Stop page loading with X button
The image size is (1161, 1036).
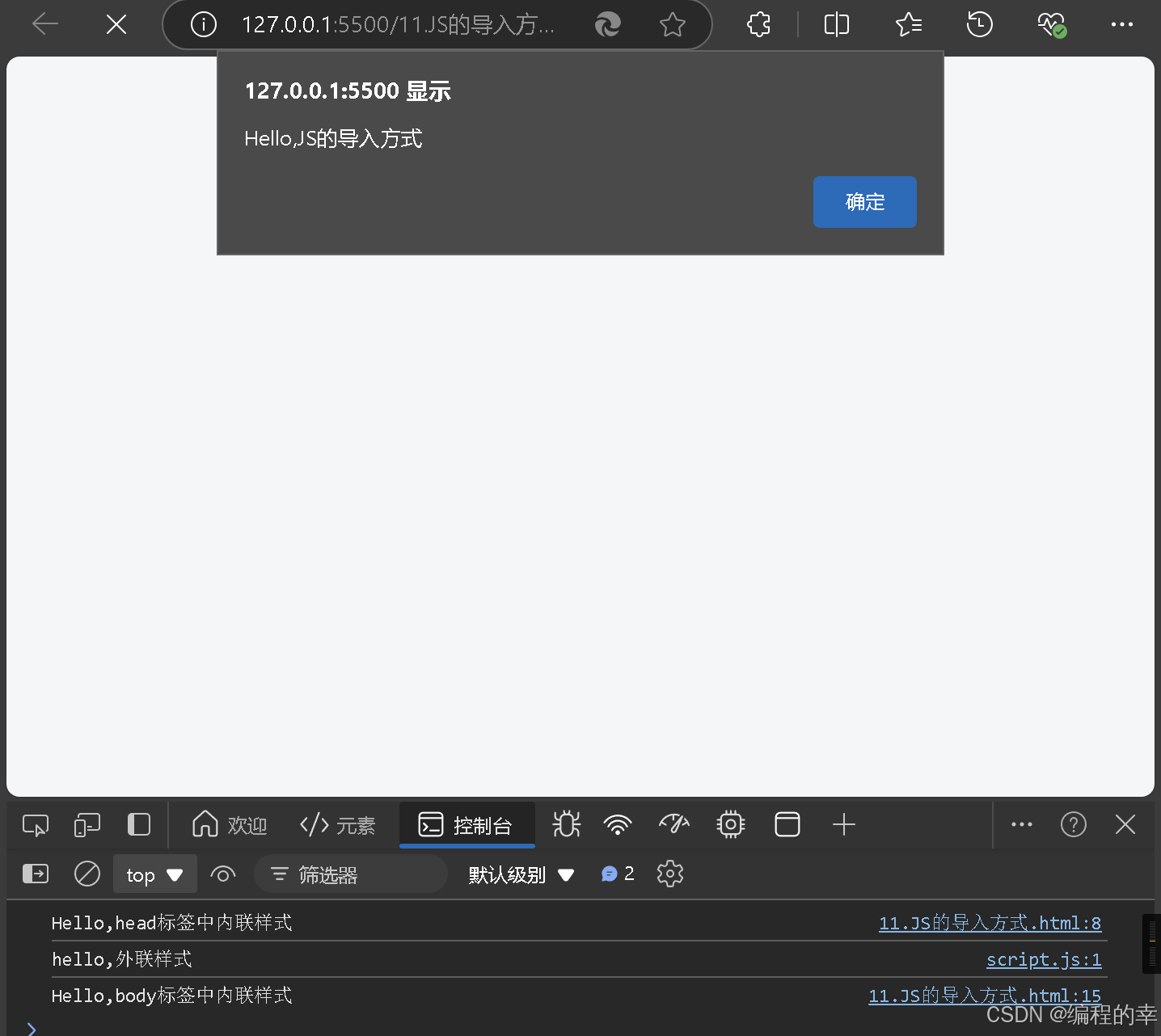tap(116, 24)
